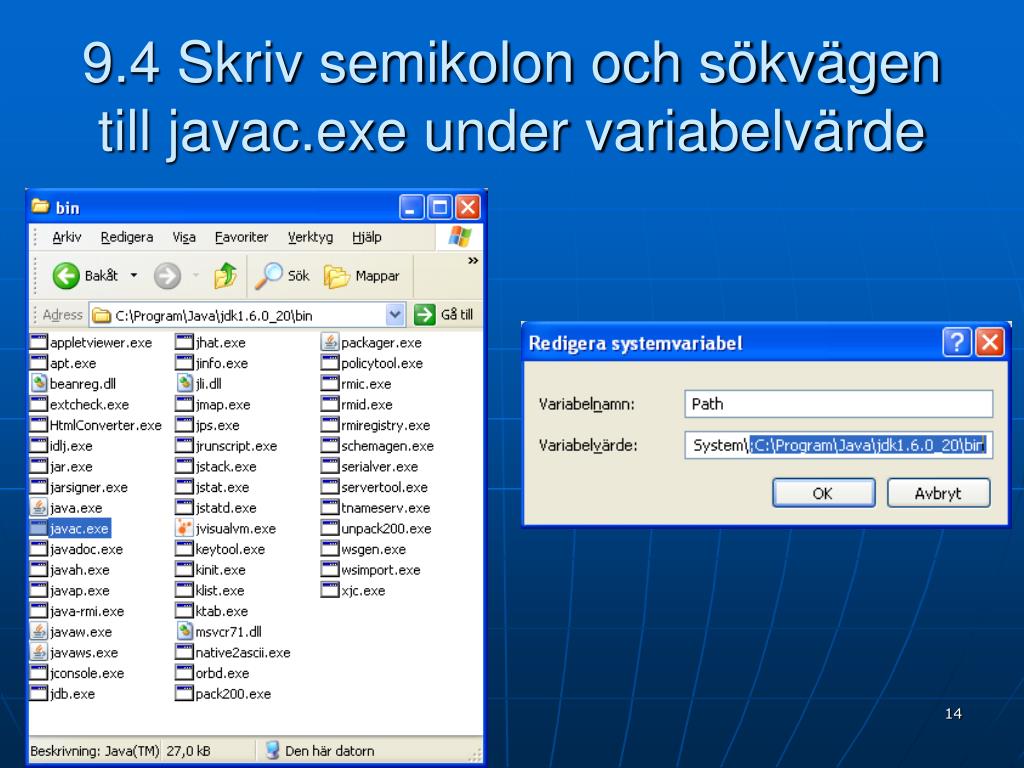Select the javaws.exe file icon

(39, 652)
